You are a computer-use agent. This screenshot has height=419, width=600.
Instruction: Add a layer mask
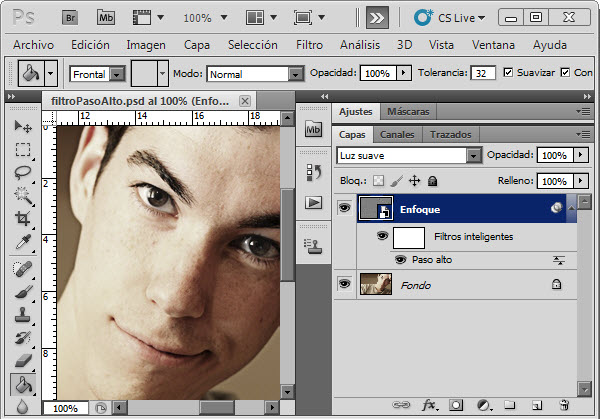[456, 405]
